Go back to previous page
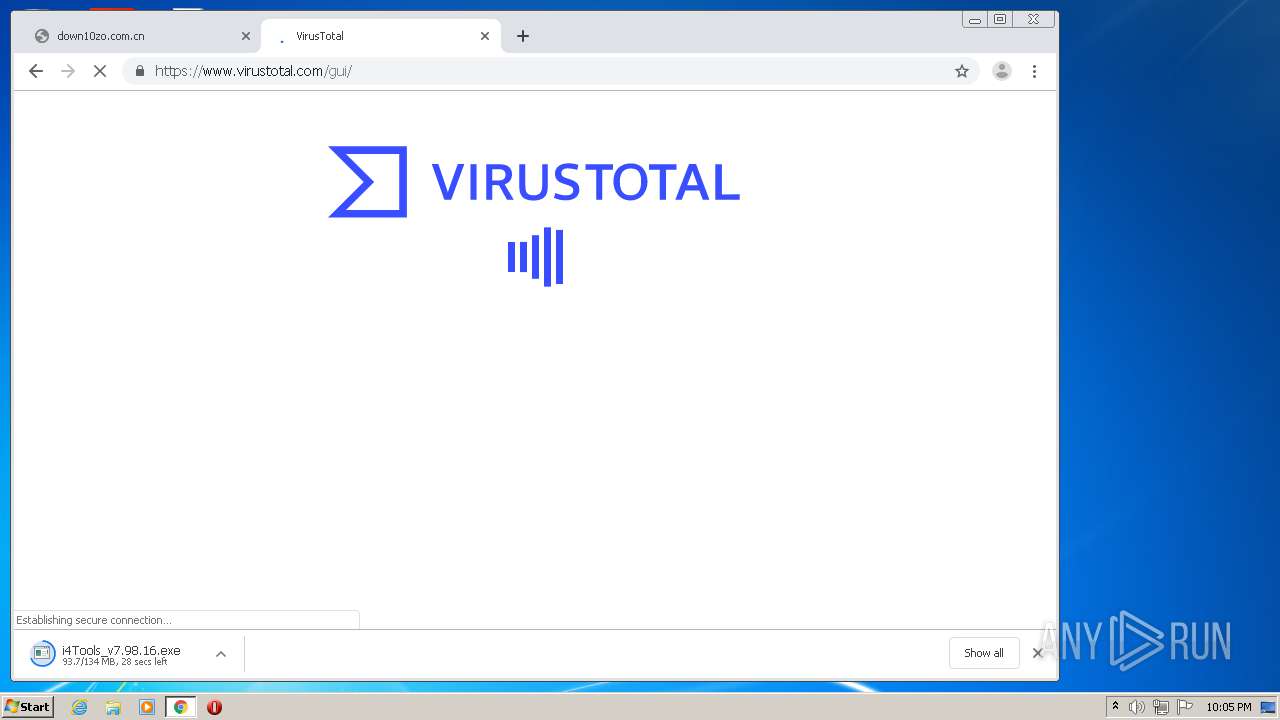 [x=36, y=71]
